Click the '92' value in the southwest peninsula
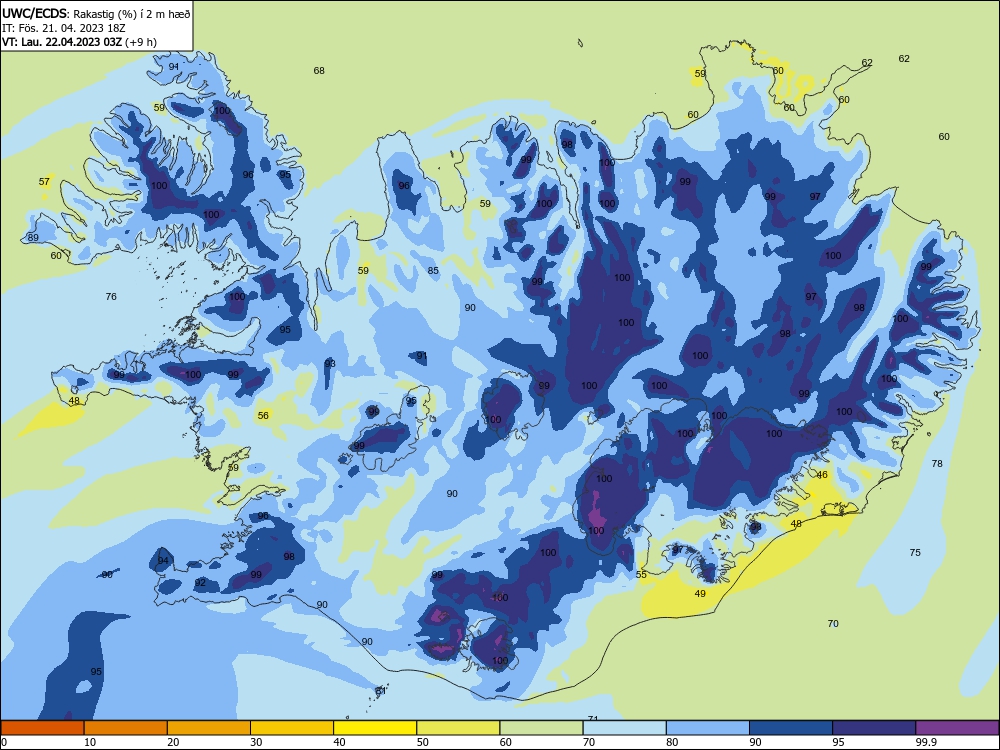The image size is (1000, 750). pos(200,583)
